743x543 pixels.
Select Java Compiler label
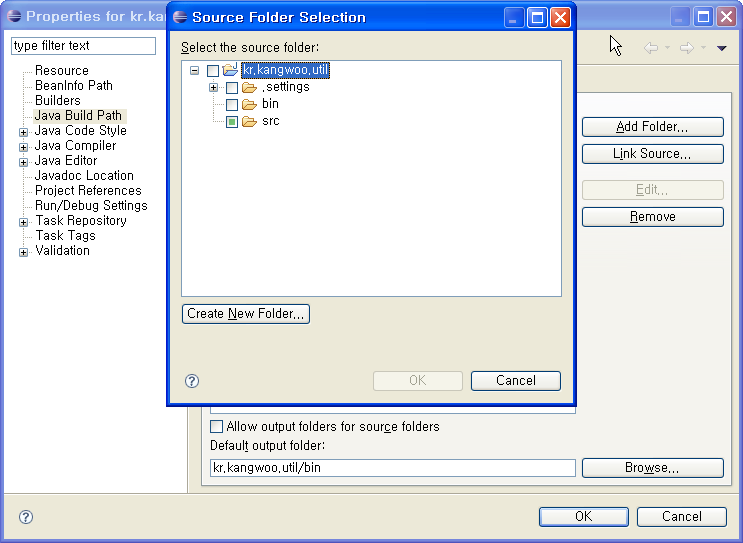point(75,146)
